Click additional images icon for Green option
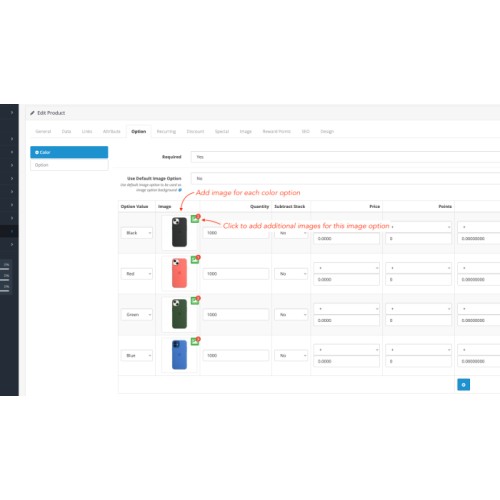 (195, 301)
